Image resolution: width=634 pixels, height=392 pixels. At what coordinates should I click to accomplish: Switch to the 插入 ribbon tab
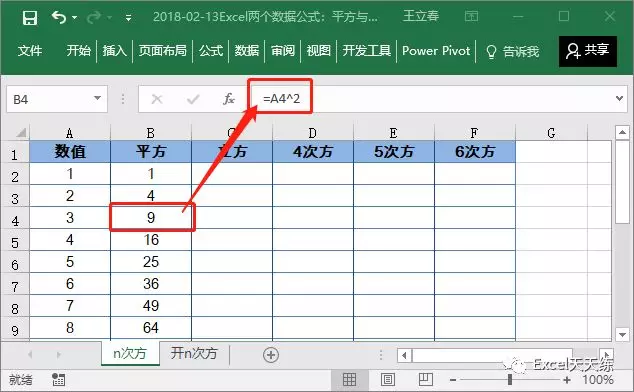pos(114,51)
